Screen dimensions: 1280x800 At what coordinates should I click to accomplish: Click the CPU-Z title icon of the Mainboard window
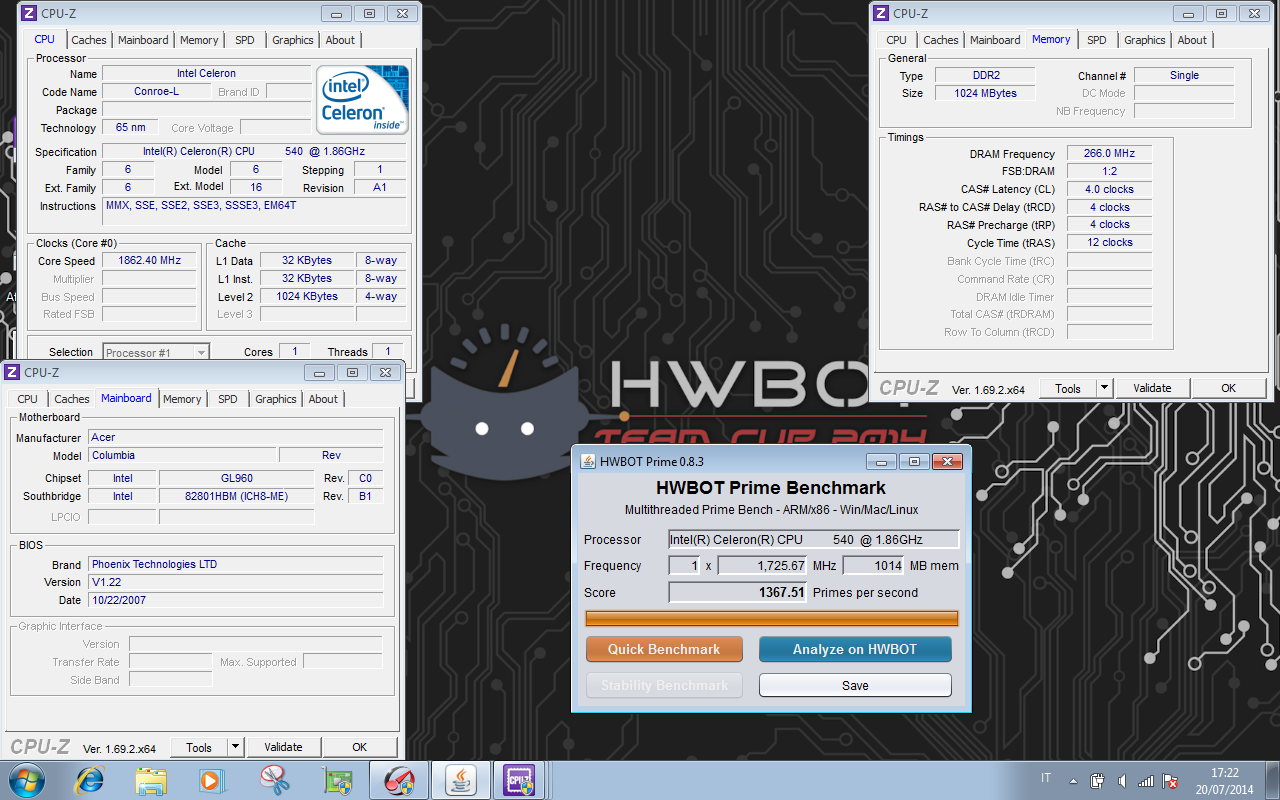pyautogui.click(x=12, y=372)
